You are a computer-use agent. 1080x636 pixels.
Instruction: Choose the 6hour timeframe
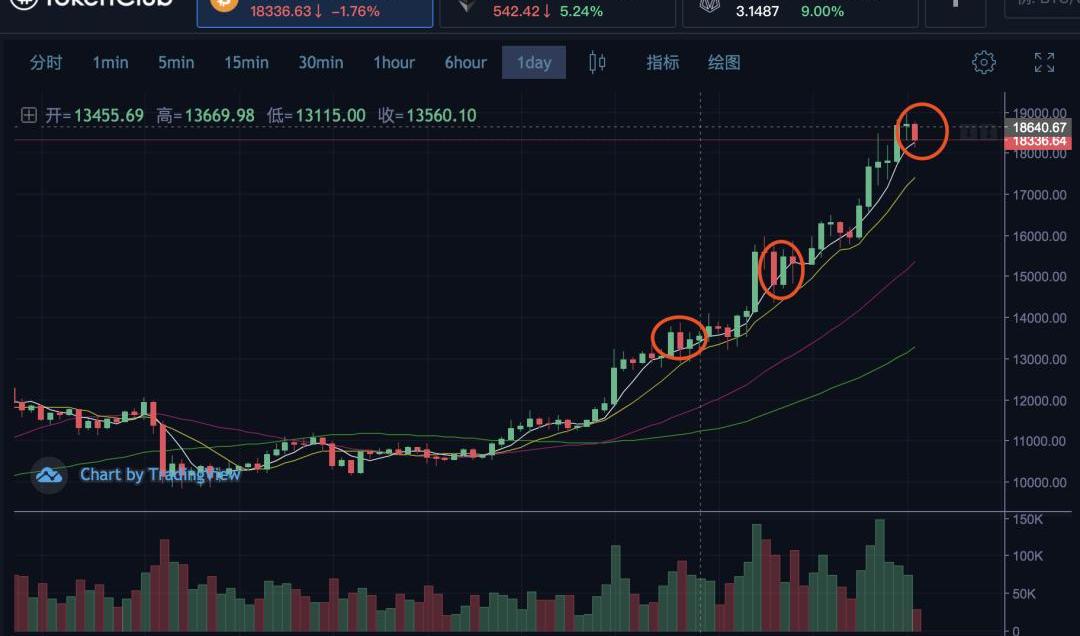[465, 63]
